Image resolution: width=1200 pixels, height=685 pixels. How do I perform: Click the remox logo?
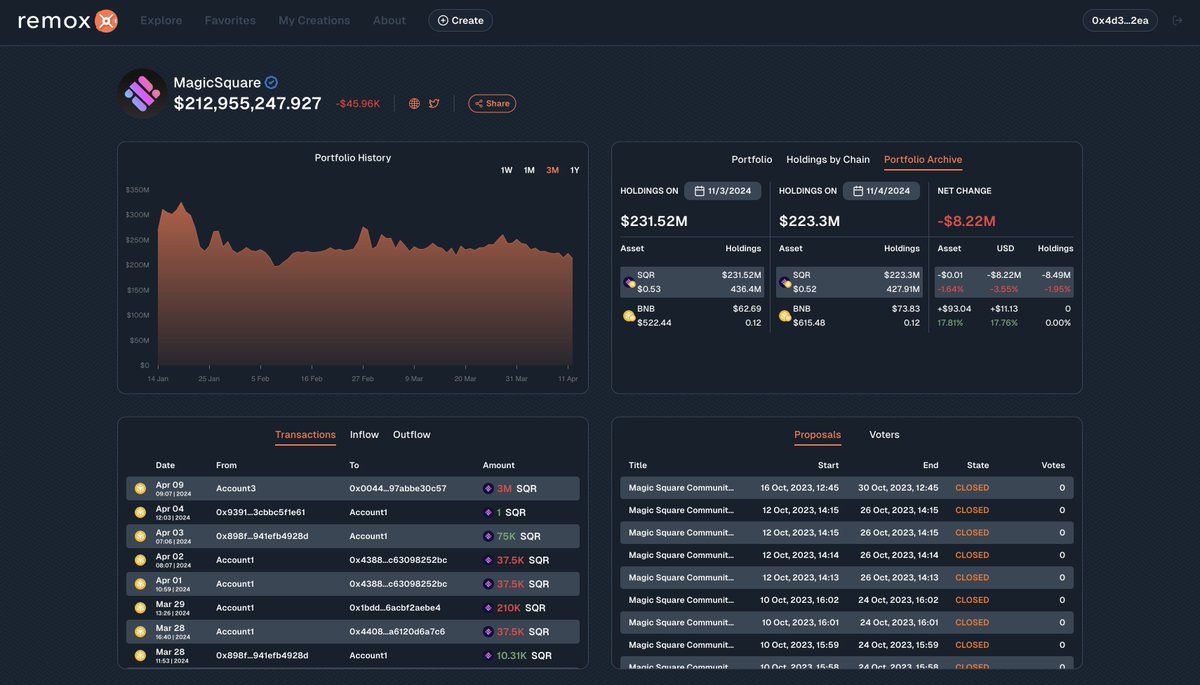pyautogui.click(x=68, y=20)
